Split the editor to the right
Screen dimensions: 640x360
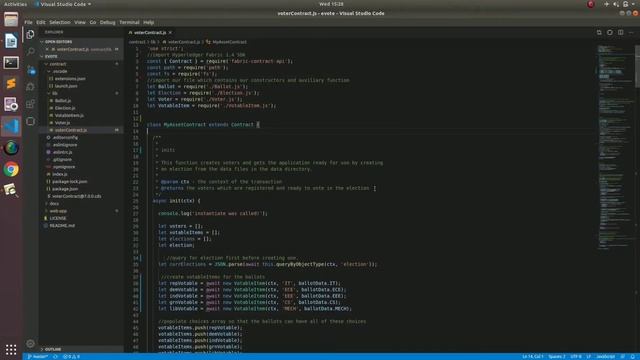620,32
